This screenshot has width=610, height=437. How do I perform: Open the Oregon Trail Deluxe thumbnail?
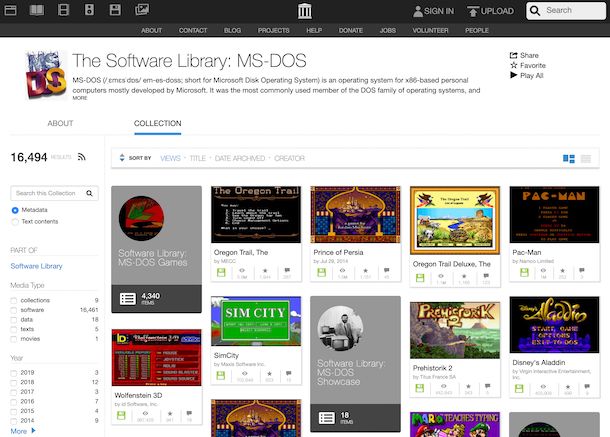pos(455,220)
